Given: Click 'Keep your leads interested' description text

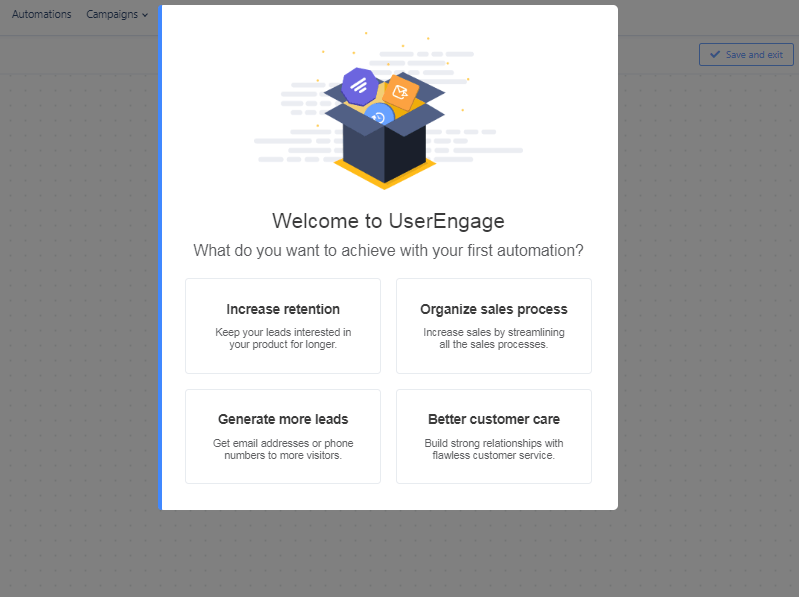Looking at the screenshot, I should pos(283,338).
